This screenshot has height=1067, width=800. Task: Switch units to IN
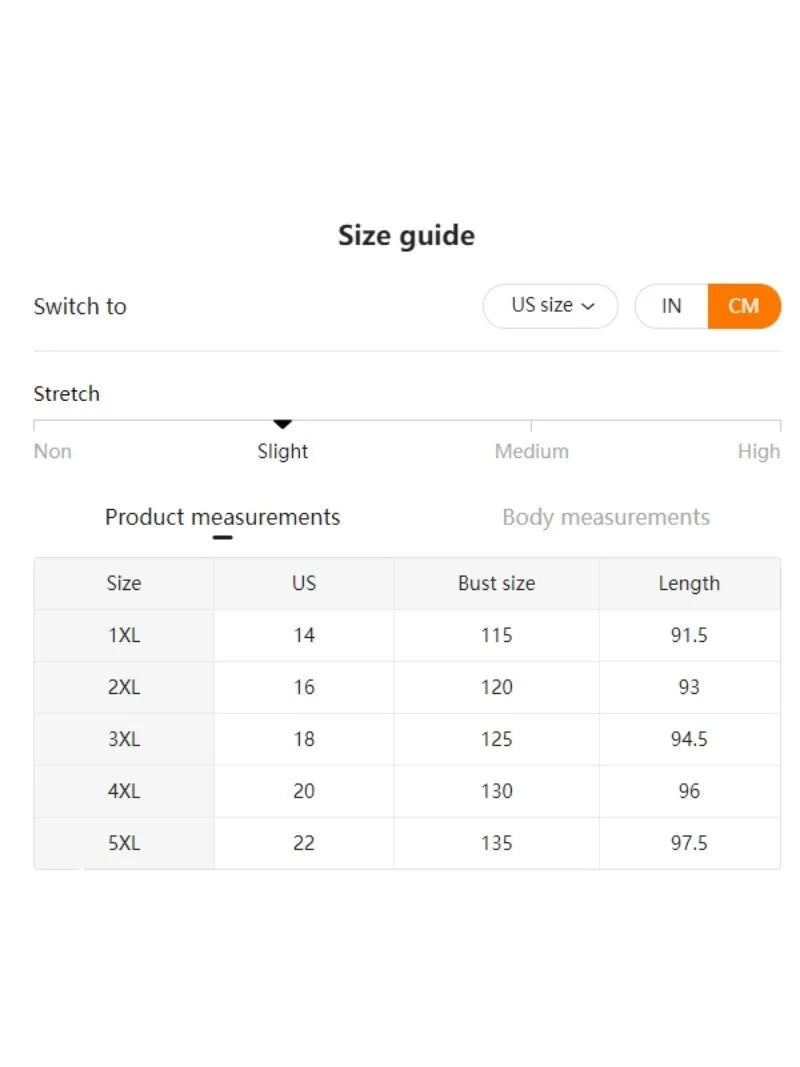point(671,306)
